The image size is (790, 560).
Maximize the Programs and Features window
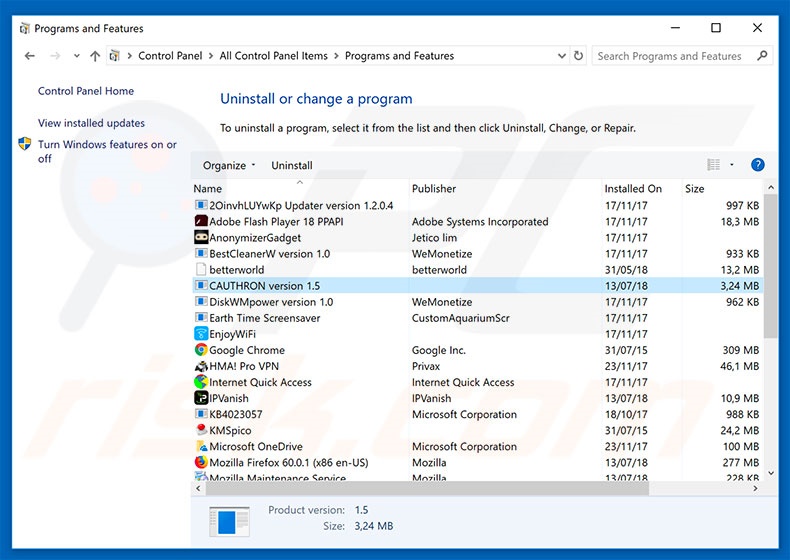tap(715, 28)
